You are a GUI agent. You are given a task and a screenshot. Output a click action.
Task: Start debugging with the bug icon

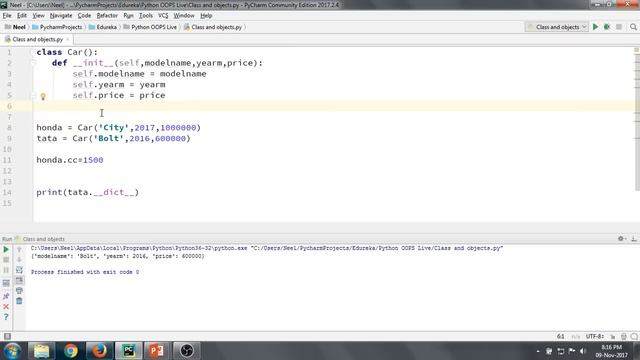click(607, 27)
